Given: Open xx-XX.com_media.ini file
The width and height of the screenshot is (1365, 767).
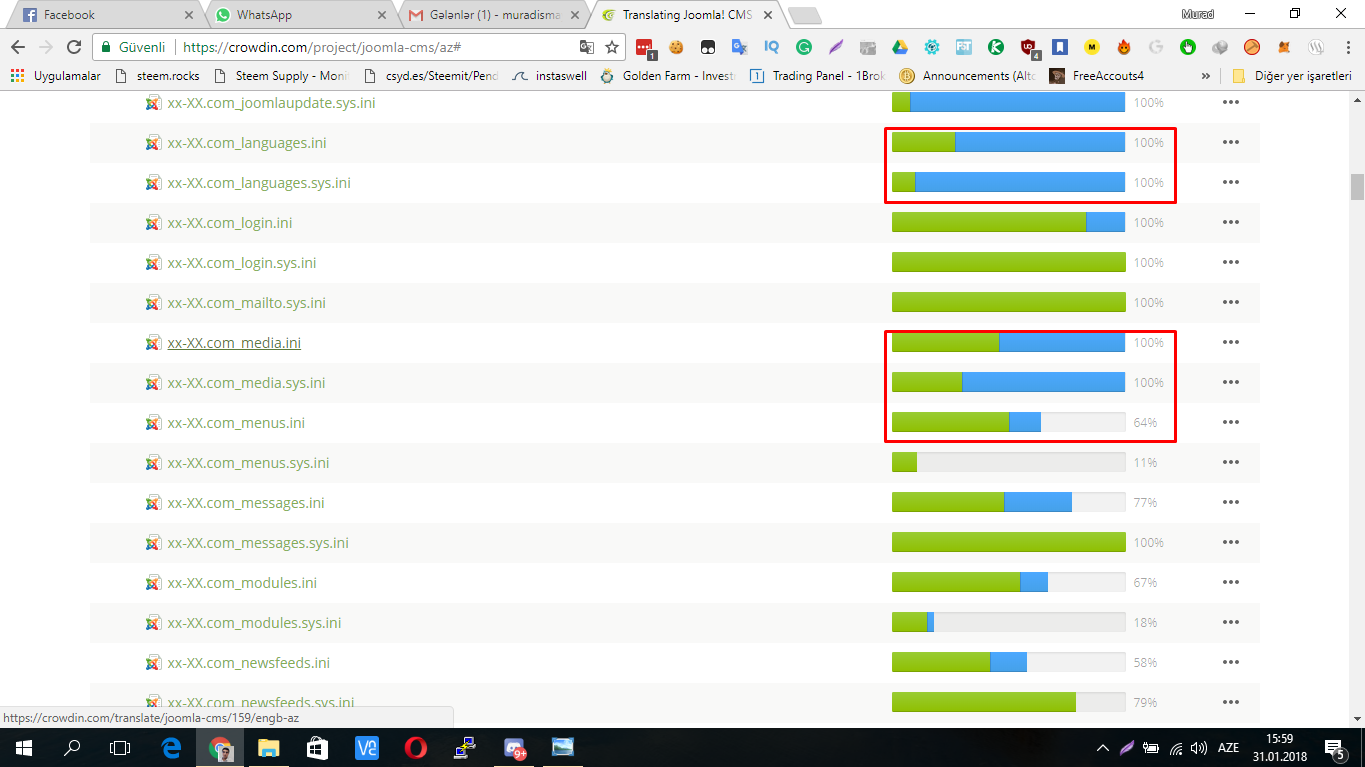Looking at the screenshot, I should point(234,343).
